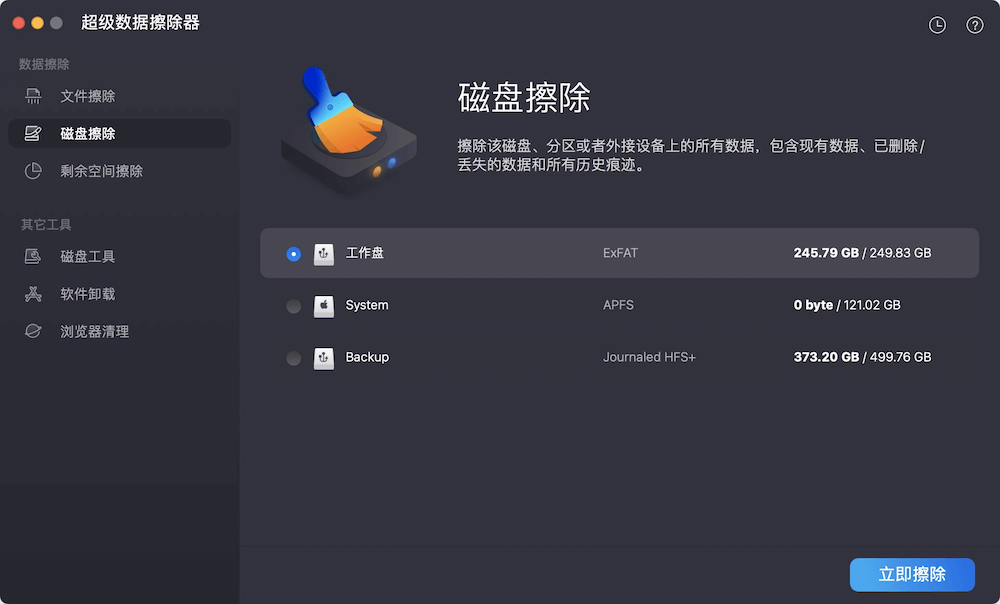1000x604 pixels.
Task: Click the disk erase sidebar icon
Action: pyautogui.click(x=33, y=133)
